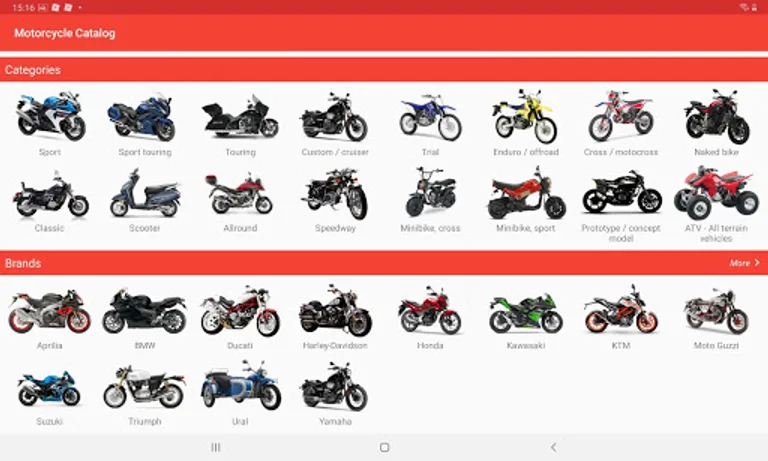Tap the Ducati brand motorcycle picture
The image size is (768, 461).
(x=240, y=311)
